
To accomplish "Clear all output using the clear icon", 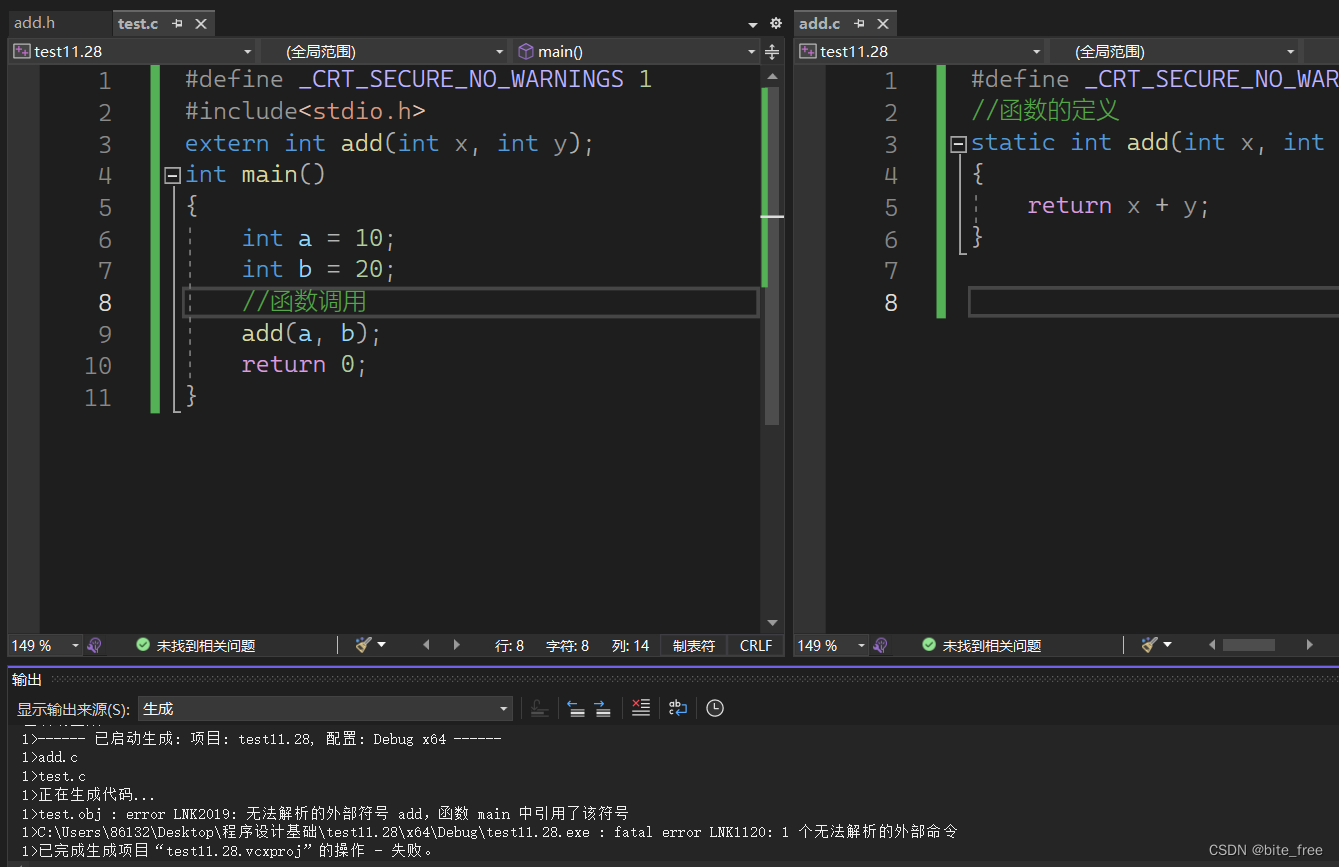I will pos(641,708).
